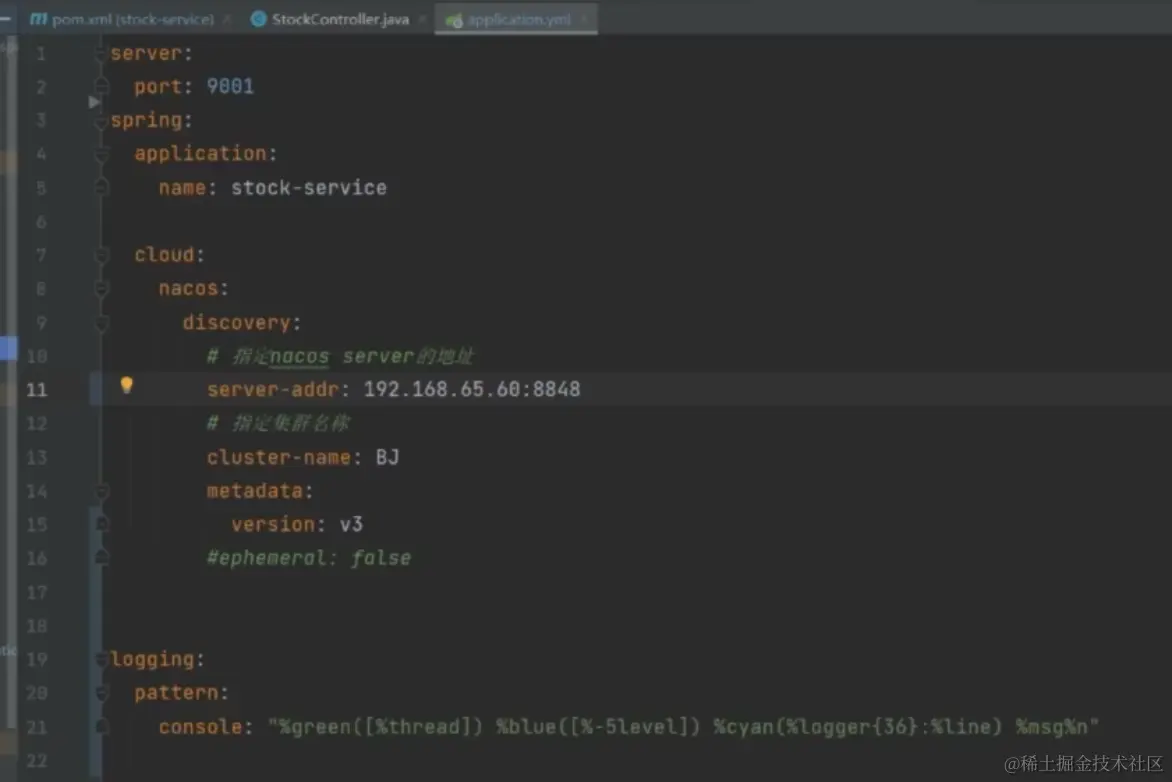1172x782 pixels.
Task: Click the #ephemeral: false comment
Action: click(309, 558)
